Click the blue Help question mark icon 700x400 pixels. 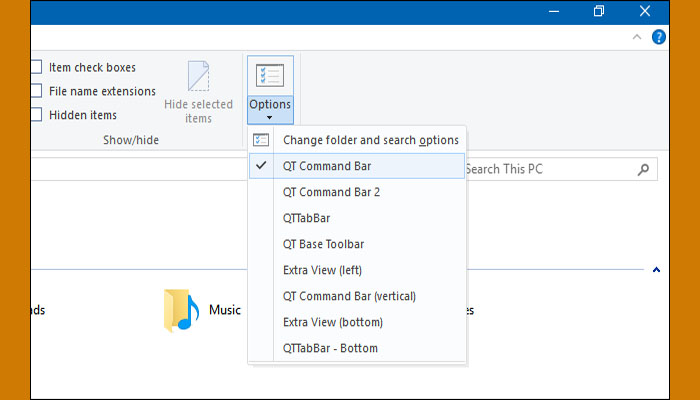click(x=659, y=37)
